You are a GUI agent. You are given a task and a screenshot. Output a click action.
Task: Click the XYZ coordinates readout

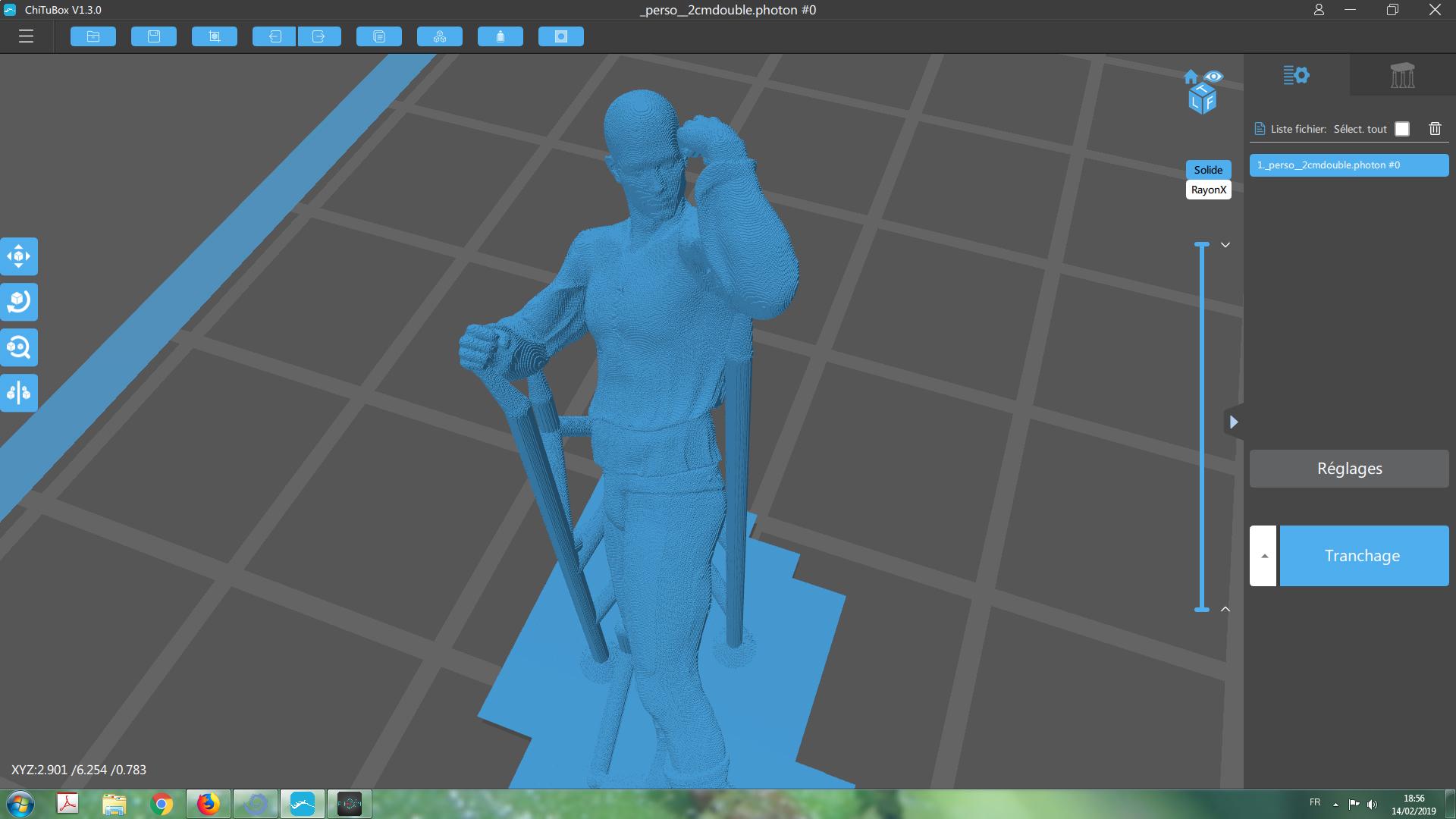tap(79, 770)
